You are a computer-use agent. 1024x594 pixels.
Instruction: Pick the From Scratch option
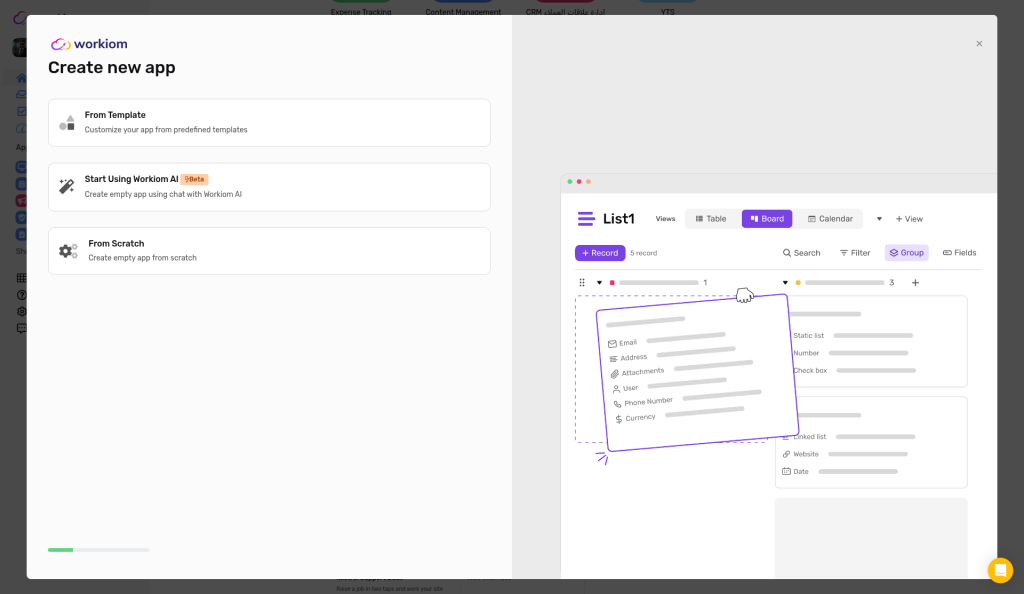tap(269, 251)
